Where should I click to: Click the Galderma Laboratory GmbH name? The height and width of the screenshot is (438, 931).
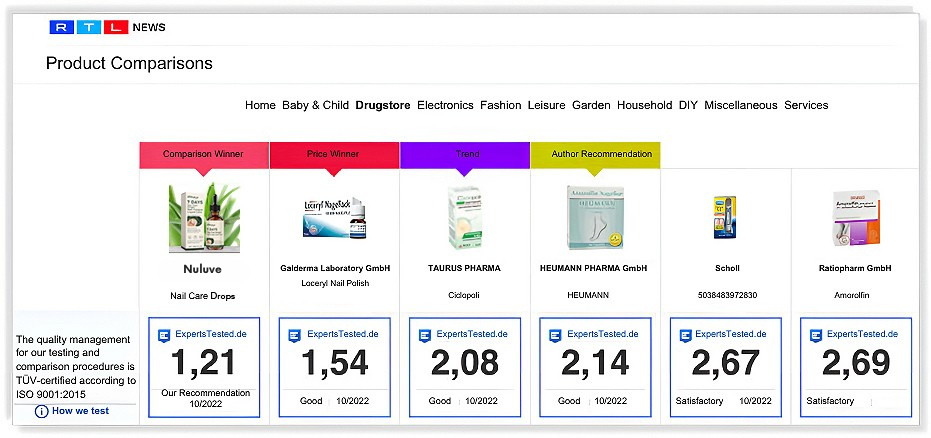pyautogui.click(x=335, y=268)
